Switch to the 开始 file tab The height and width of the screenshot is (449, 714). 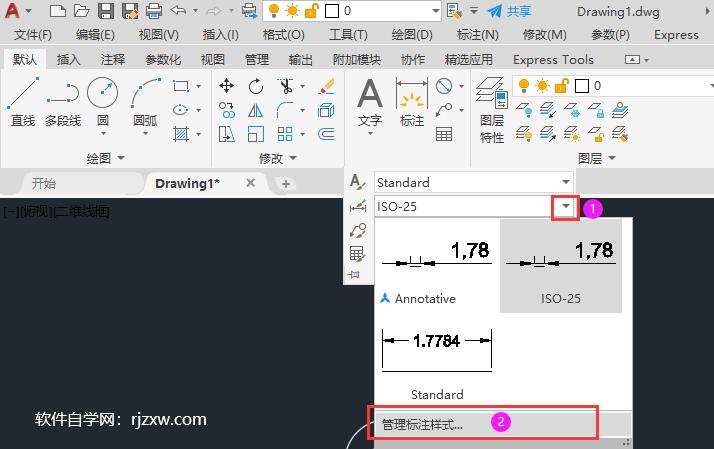(x=44, y=184)
